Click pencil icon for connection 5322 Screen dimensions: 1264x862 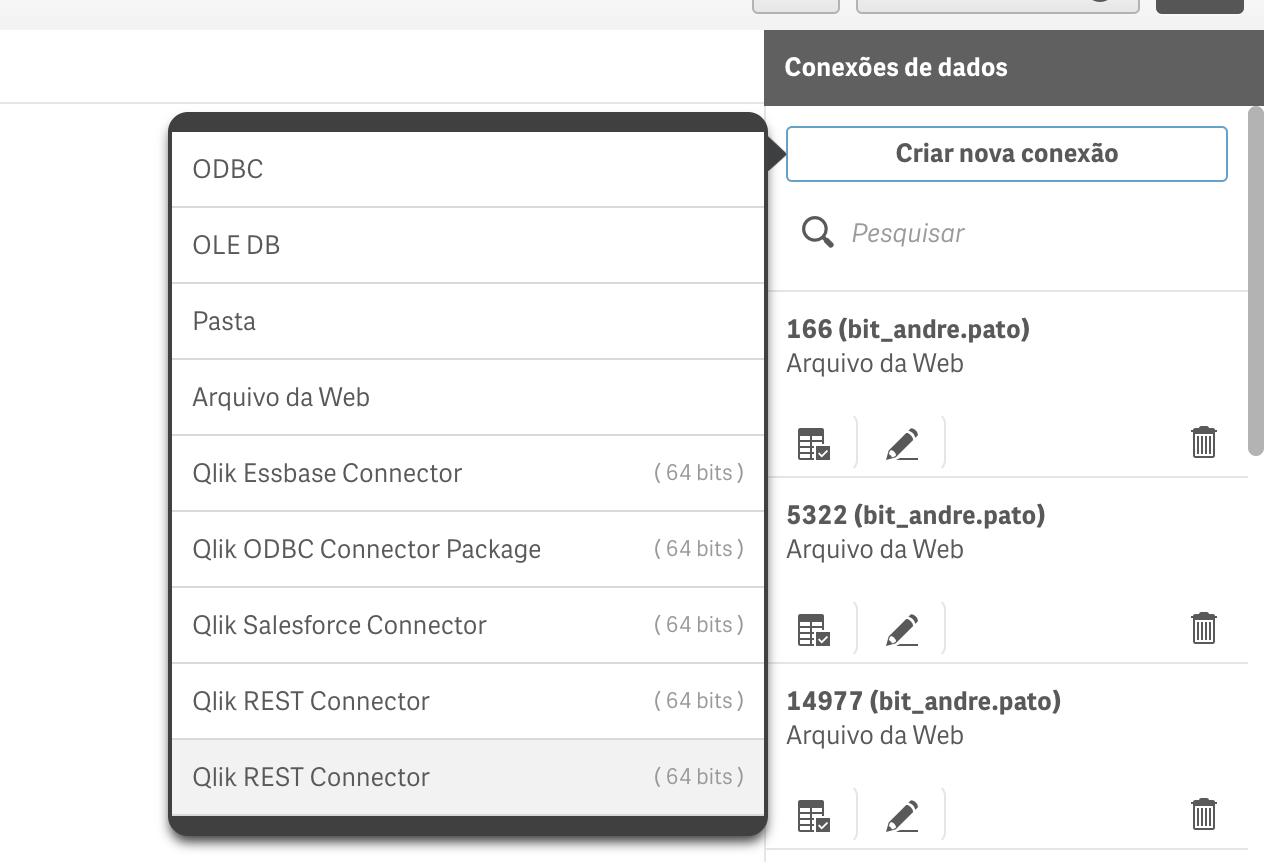point(902,629)
